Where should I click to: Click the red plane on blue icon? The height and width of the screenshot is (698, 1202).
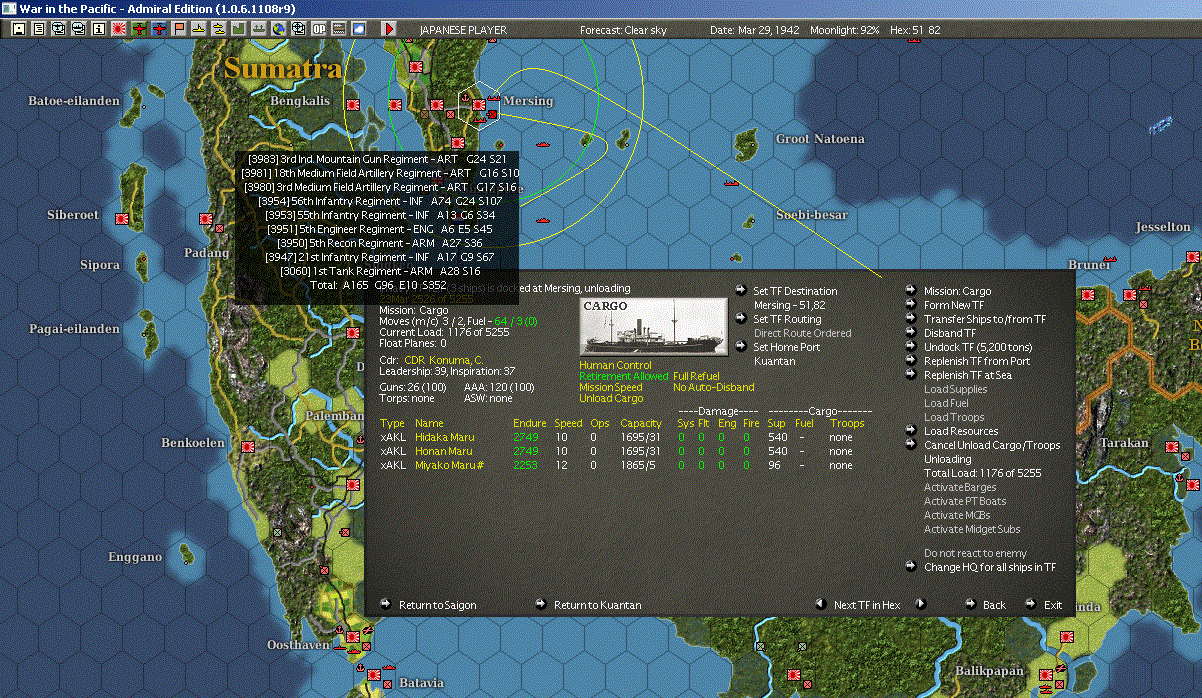(x=159, y=29)
